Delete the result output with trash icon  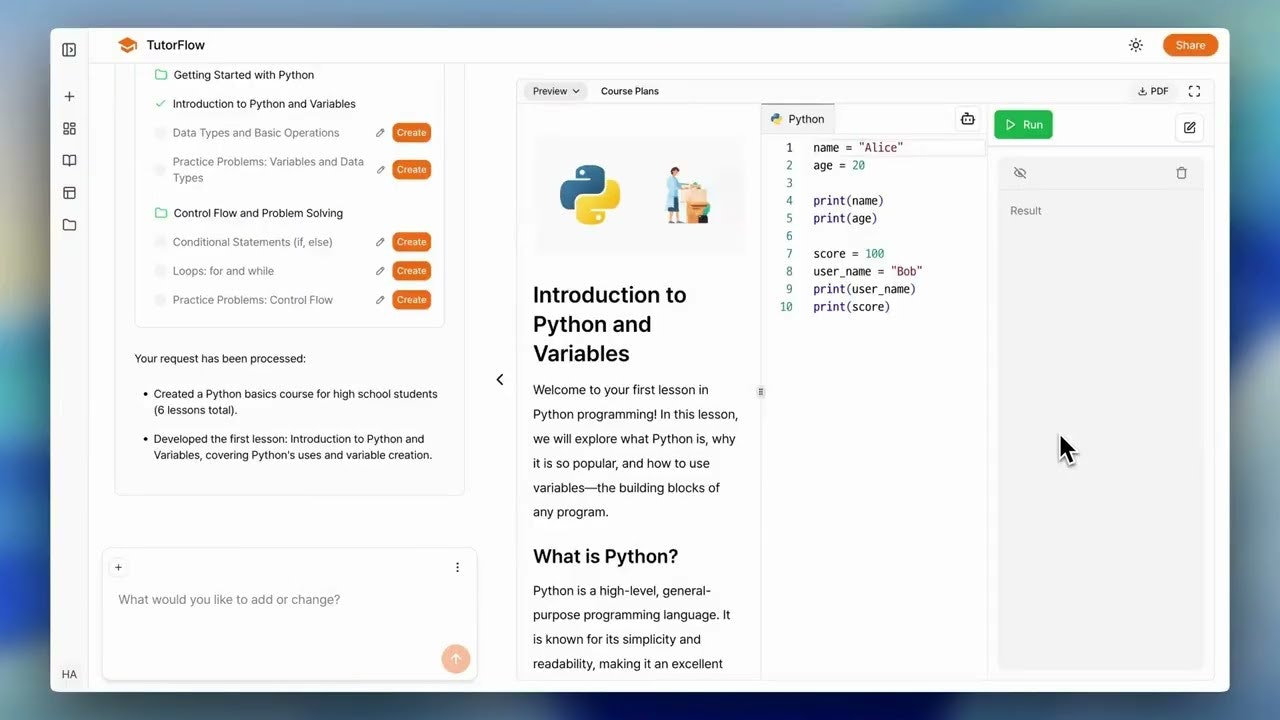coord(1181,173)
